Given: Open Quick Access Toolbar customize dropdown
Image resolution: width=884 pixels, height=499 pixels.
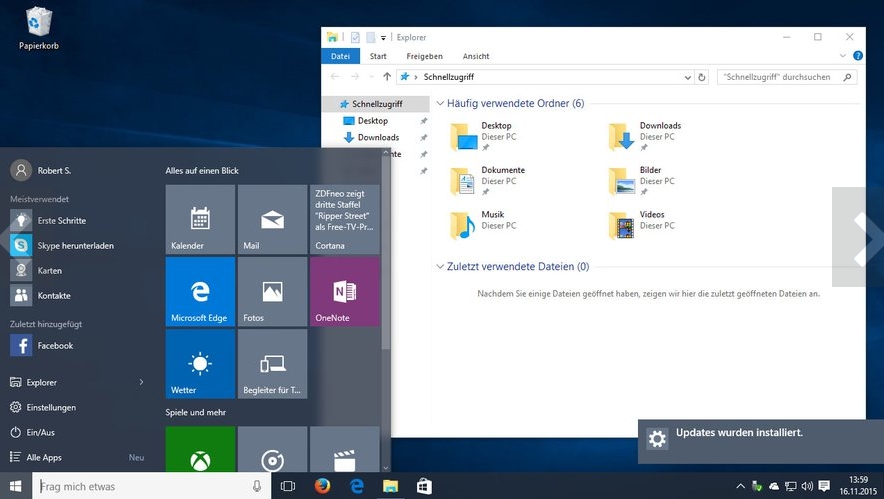Looking at the screenshot, I should coord(383,38).
